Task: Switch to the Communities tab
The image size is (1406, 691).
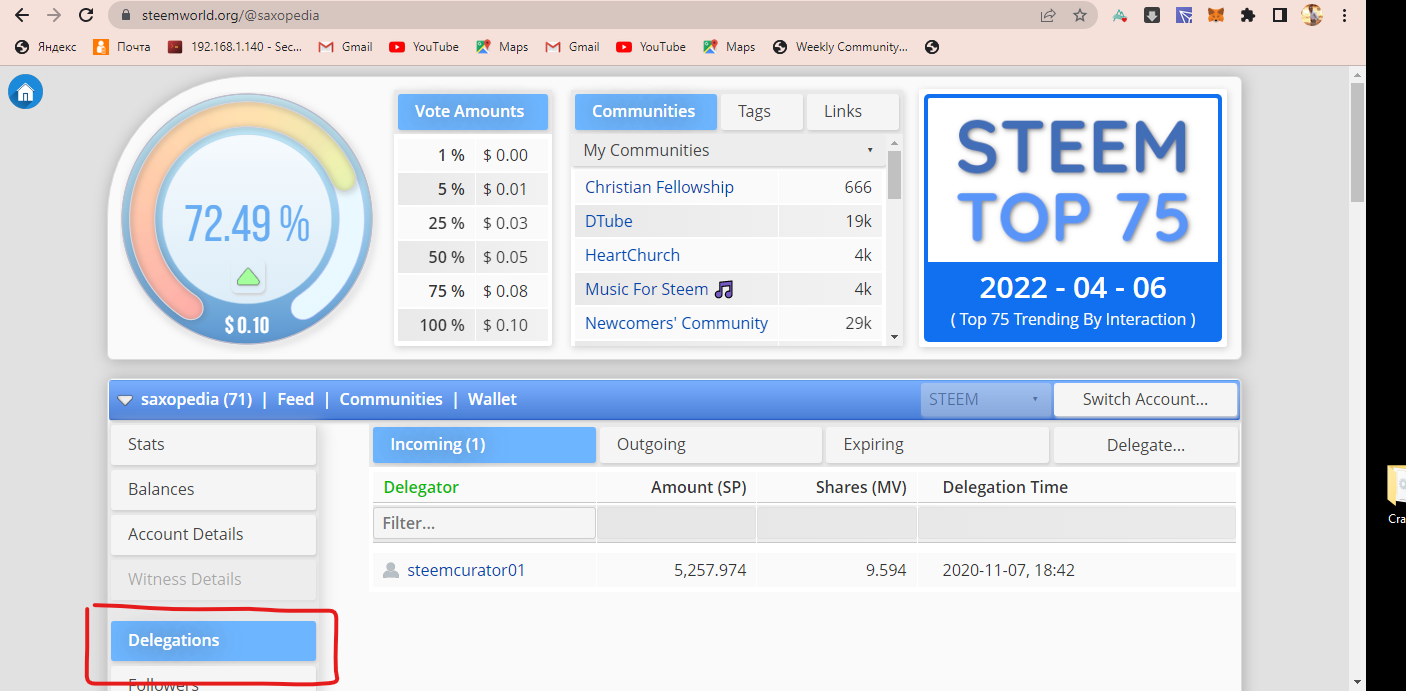Action: point(645,111)
